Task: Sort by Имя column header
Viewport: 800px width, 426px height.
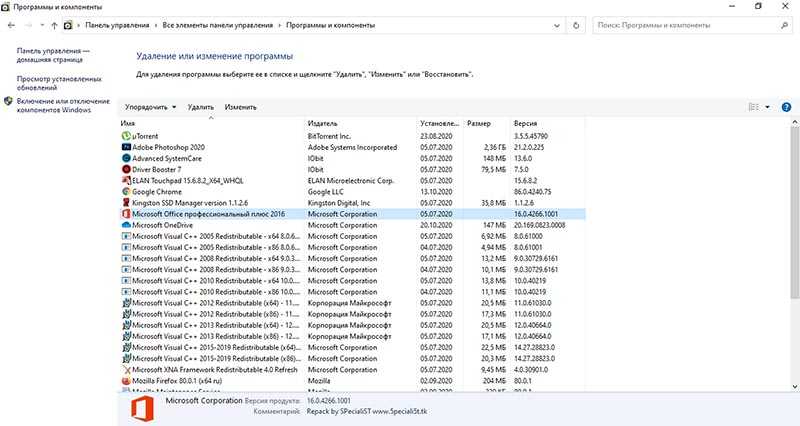Action: [211, 123]
